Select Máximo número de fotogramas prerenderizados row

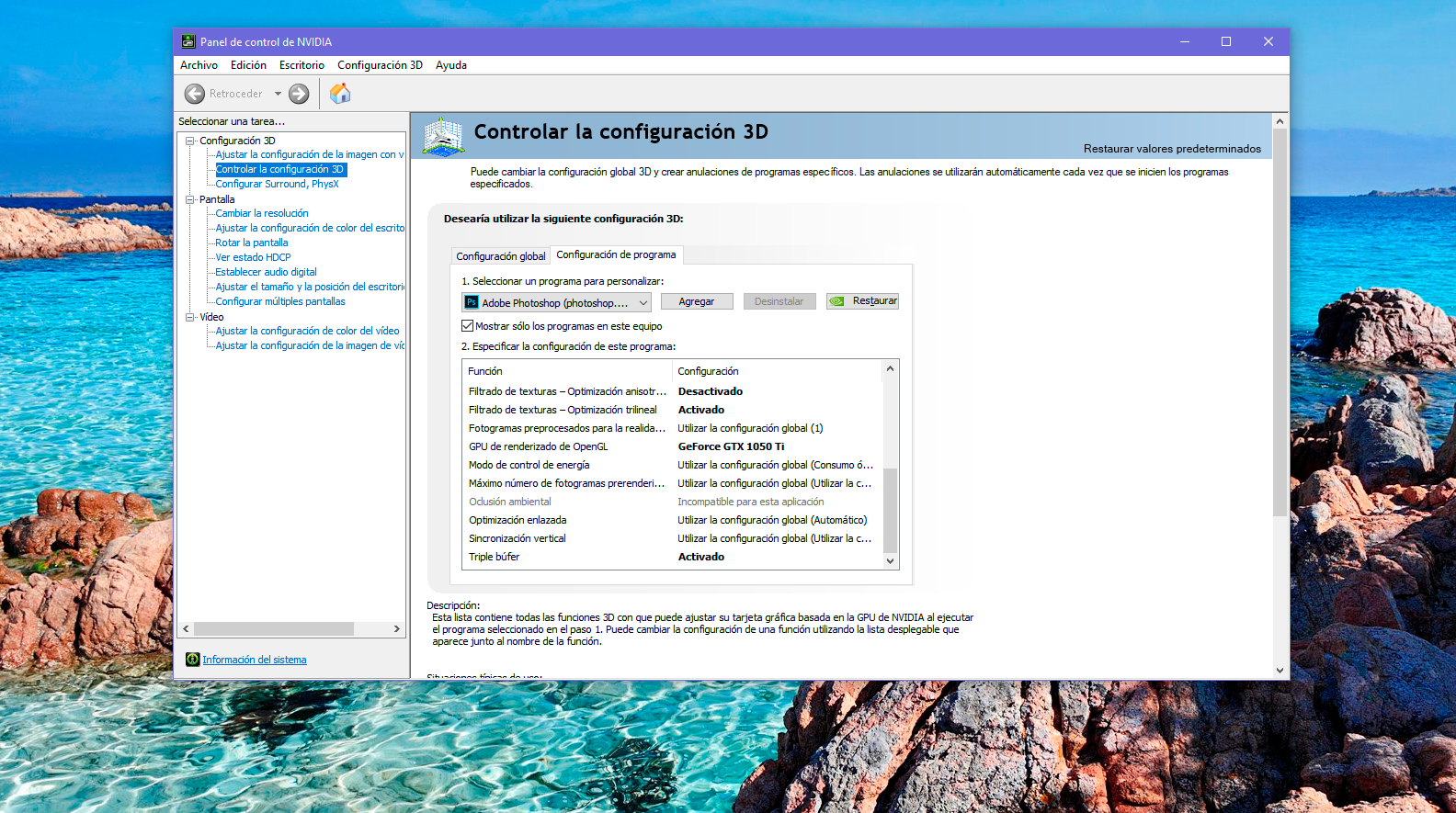coord(673,483)
